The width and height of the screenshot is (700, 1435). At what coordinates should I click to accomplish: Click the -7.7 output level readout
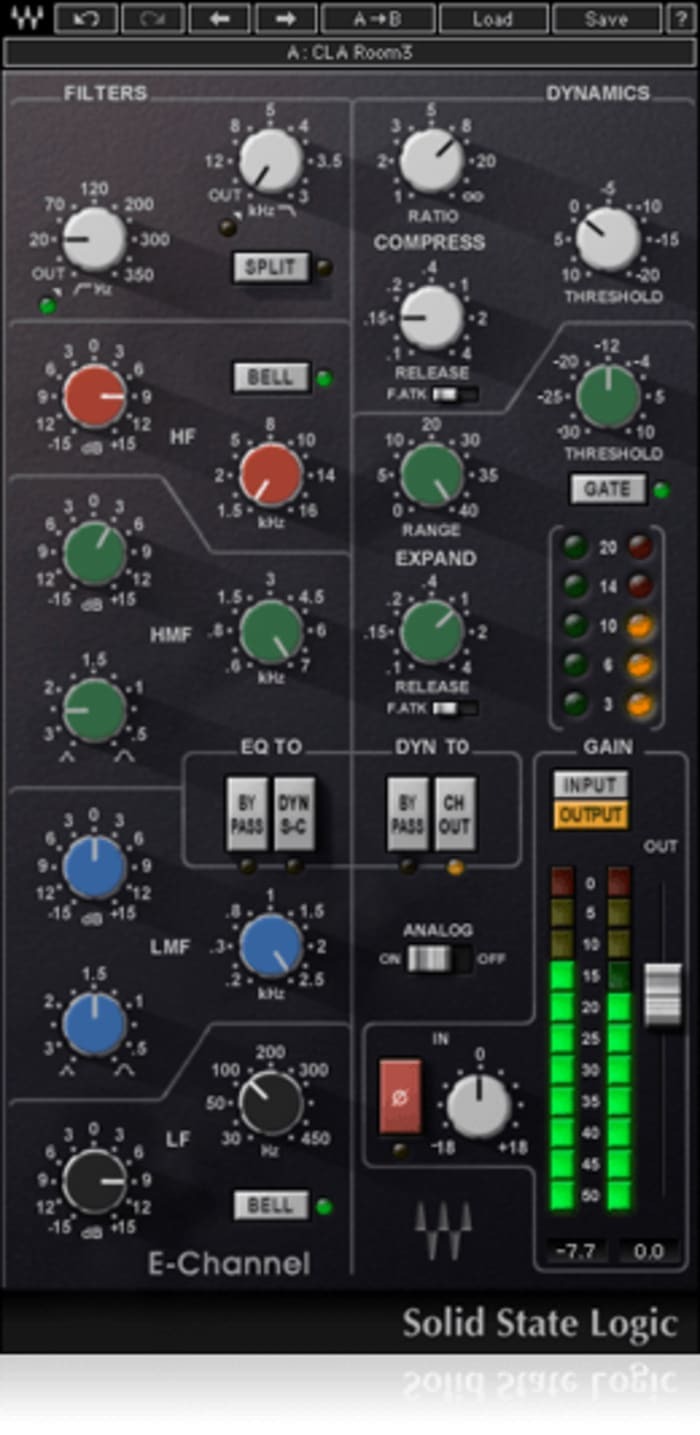[x=576, y=1249]
